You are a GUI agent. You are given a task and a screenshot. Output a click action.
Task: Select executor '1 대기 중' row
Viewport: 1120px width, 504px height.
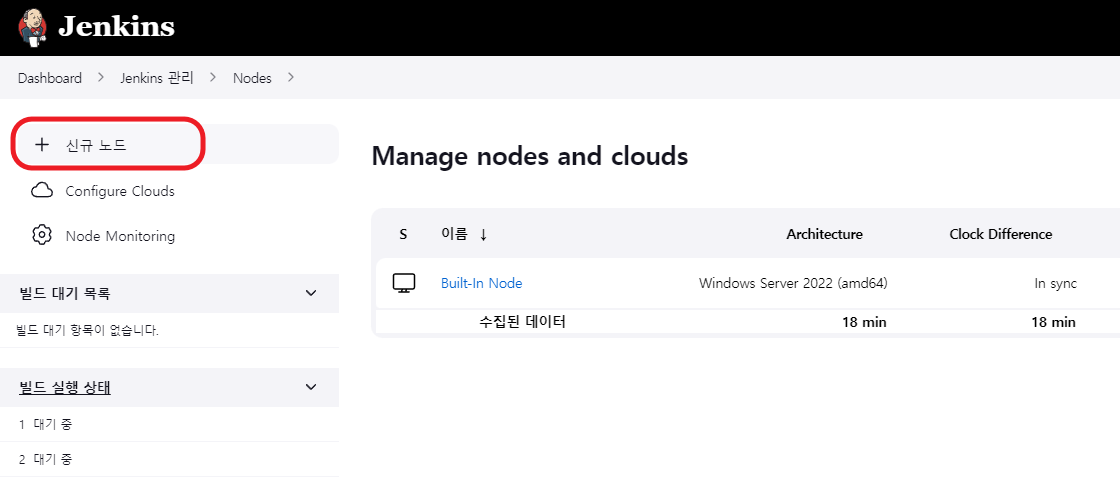[169, 425]
